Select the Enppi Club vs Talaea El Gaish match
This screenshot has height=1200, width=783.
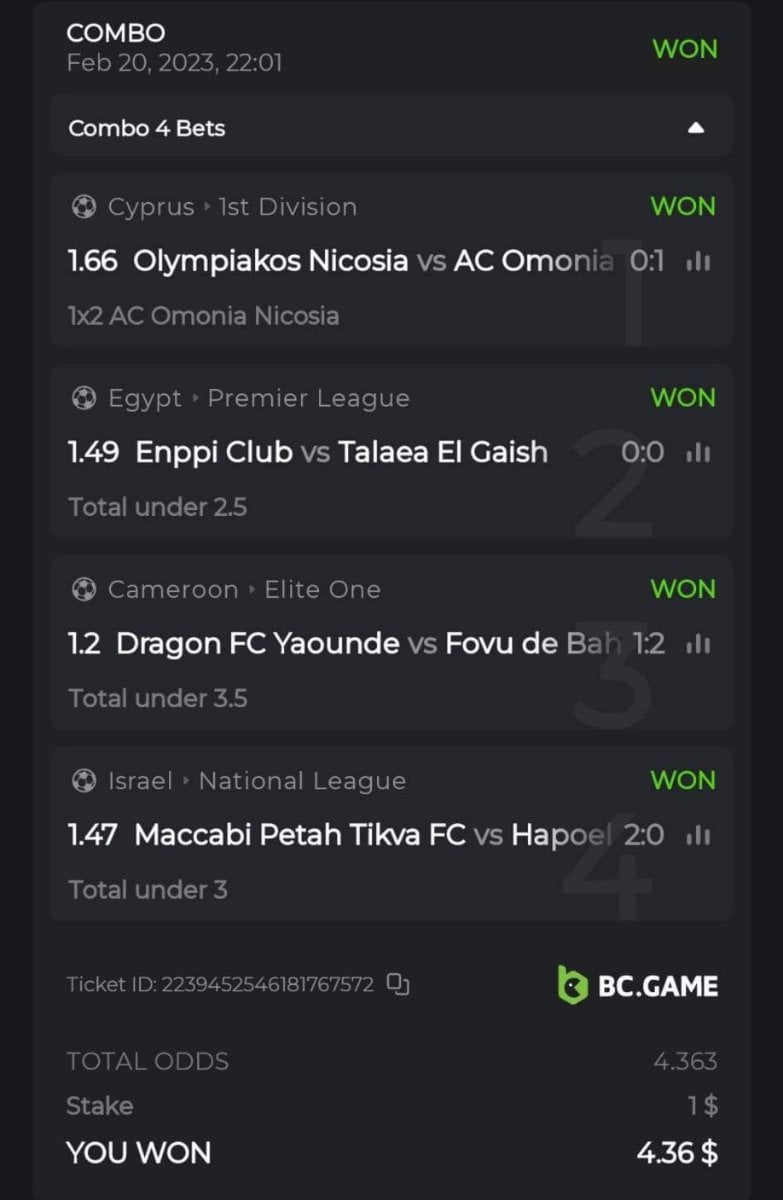click(341, 453)
